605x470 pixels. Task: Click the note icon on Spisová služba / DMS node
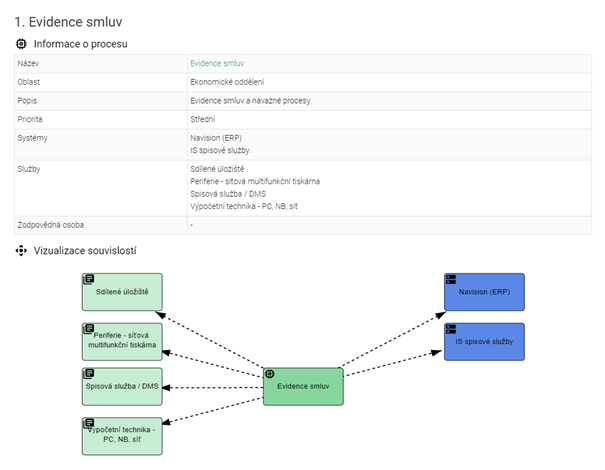pos(89,373)
